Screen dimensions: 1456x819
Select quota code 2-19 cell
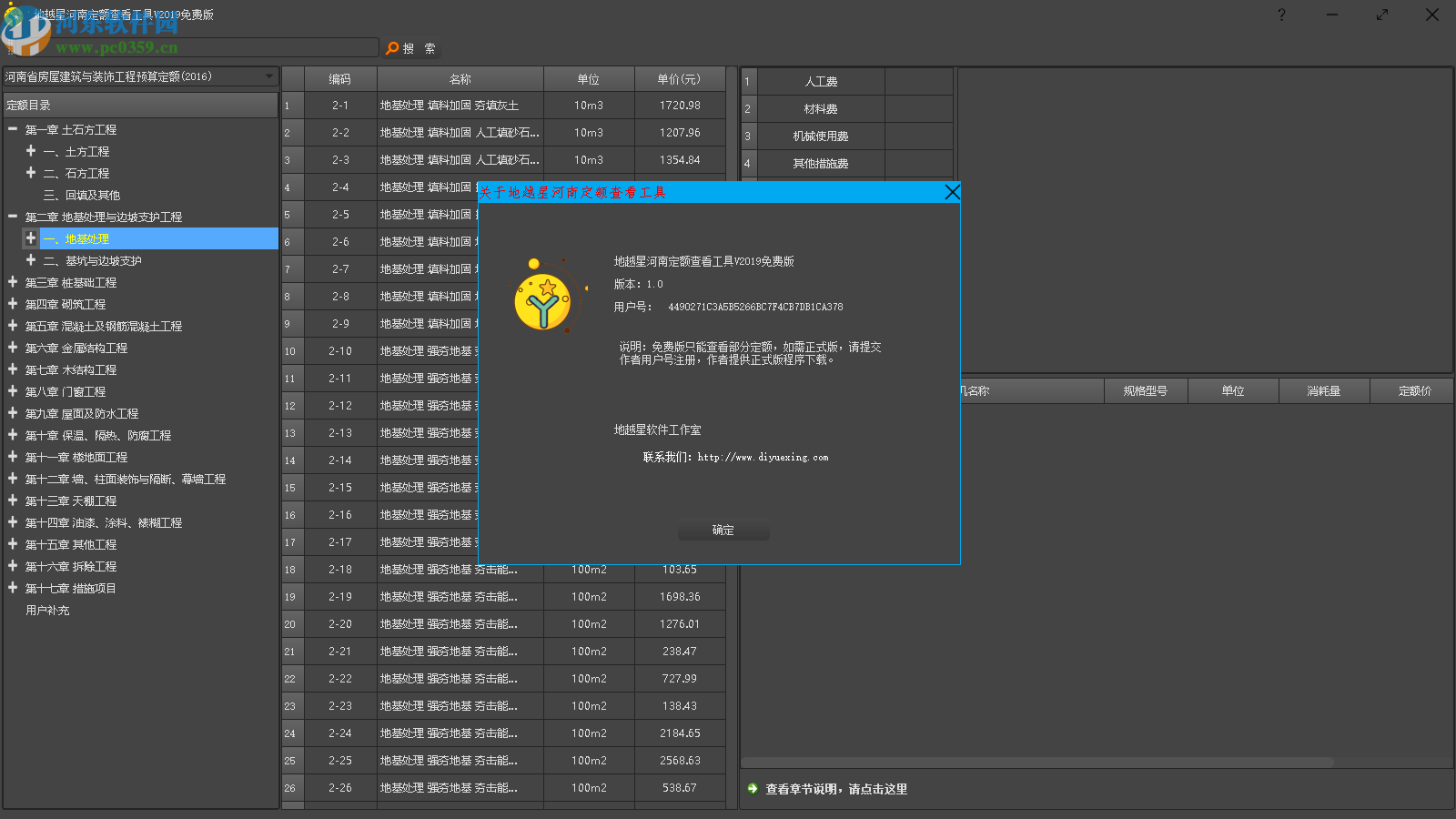pos(340,597)
